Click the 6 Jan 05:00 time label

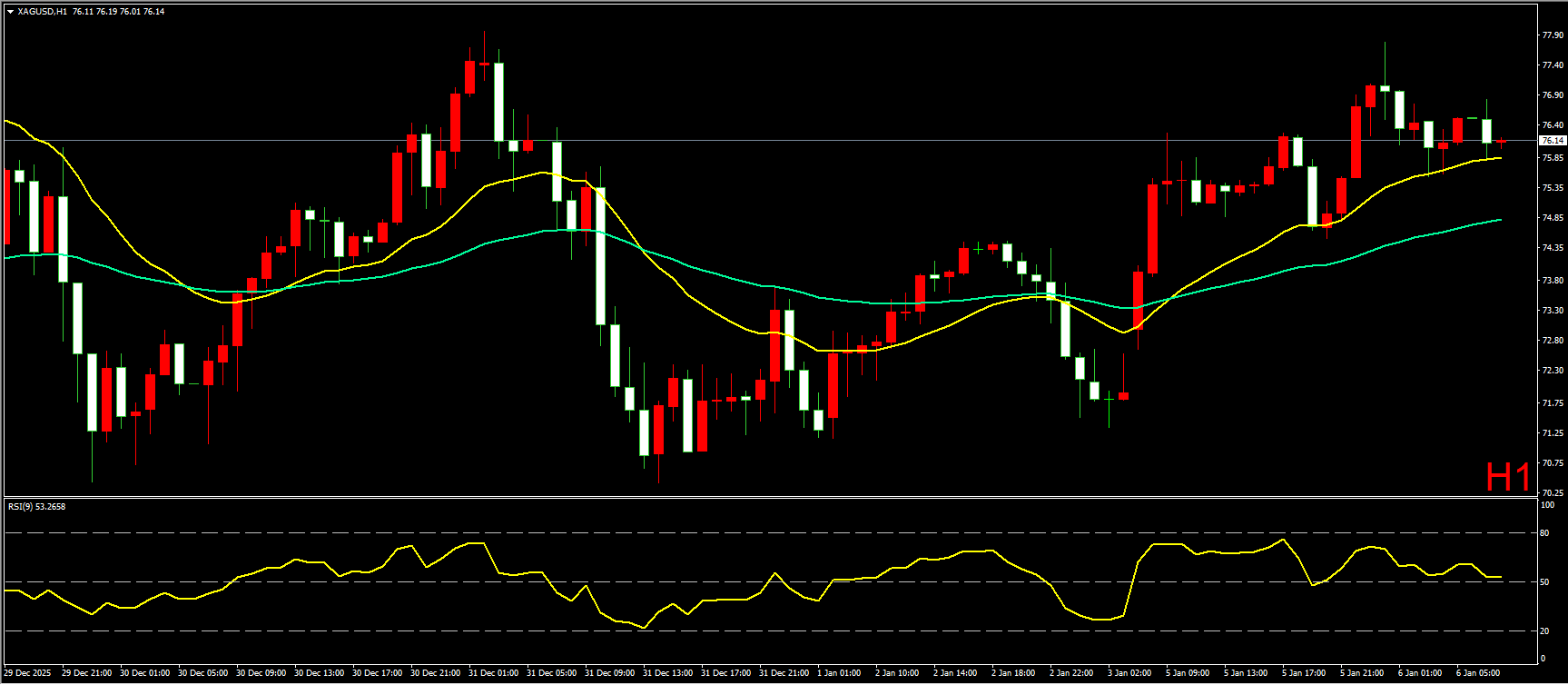pyautogui.click(x=1478, y=673)
